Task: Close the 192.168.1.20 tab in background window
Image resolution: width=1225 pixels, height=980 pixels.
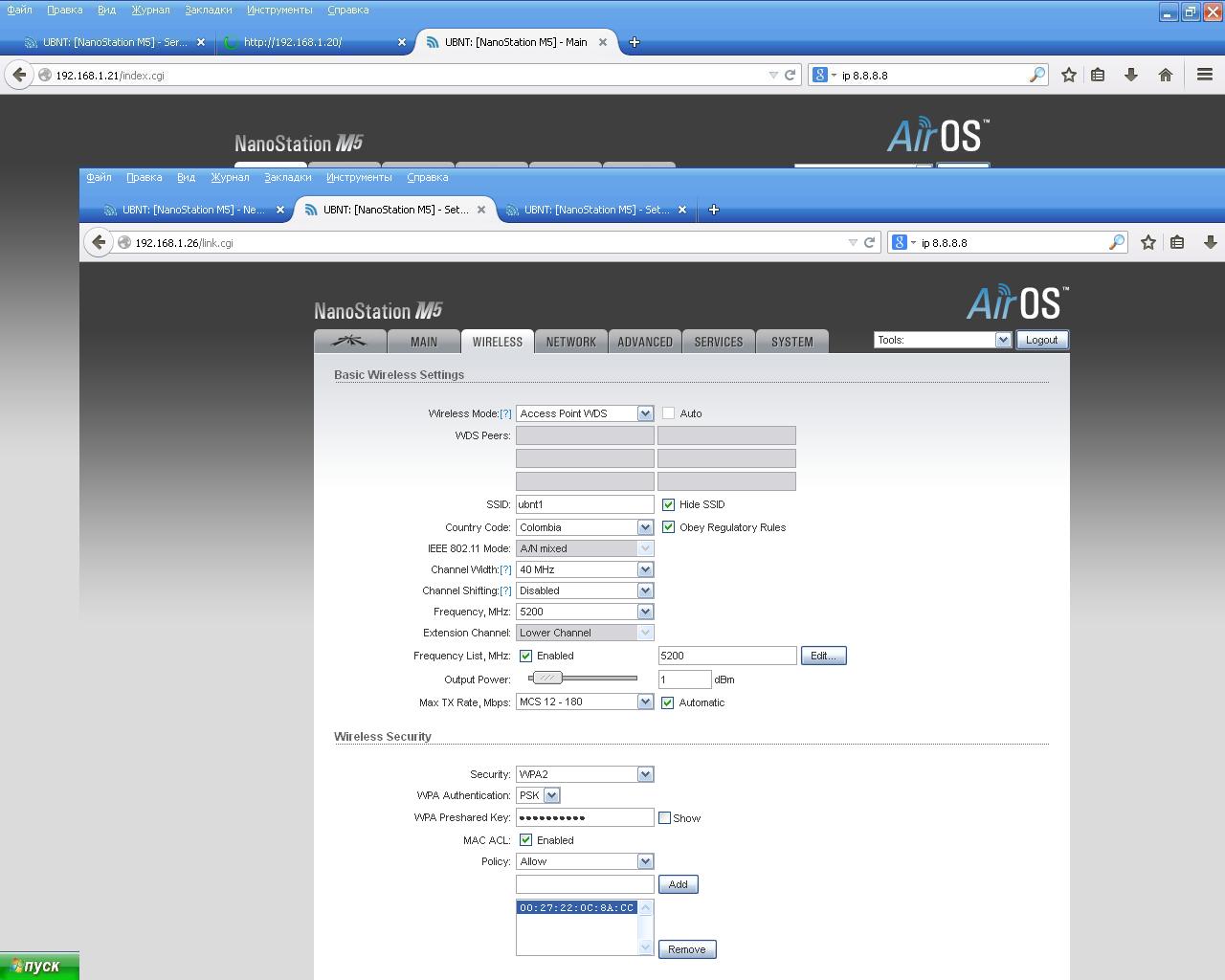Action: [x=402, y=42]
